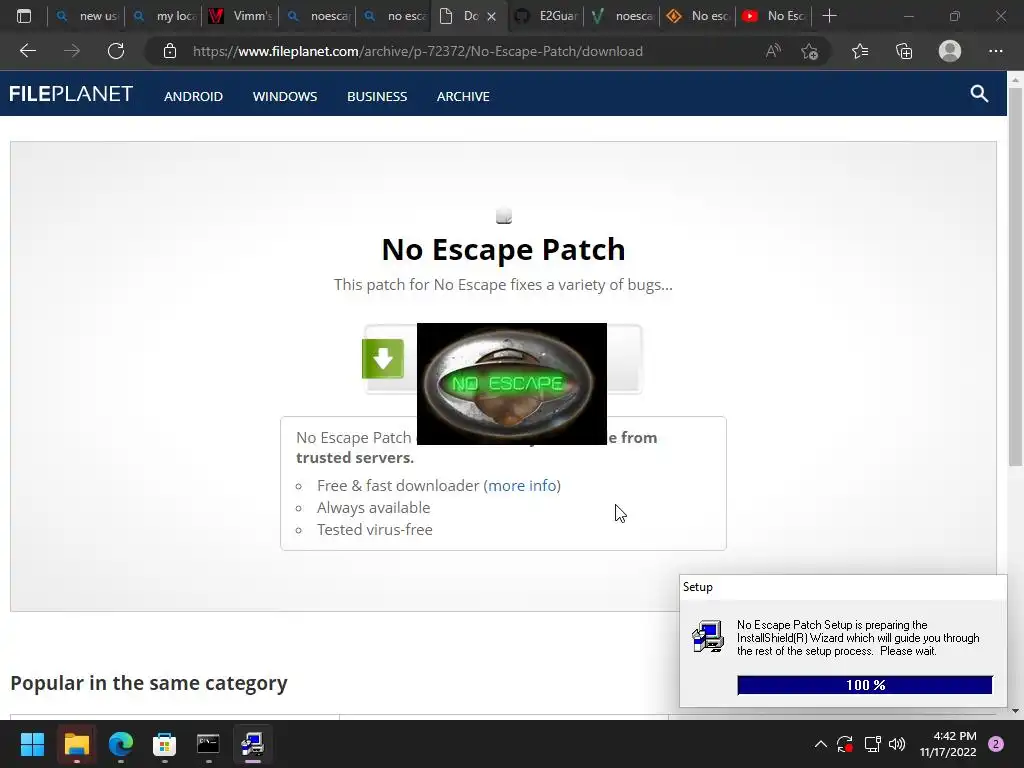This screenshot has height=768, width=1024.
Task: Click the page vertical scrollbar thumb
Action: (x=1015, y=278)
